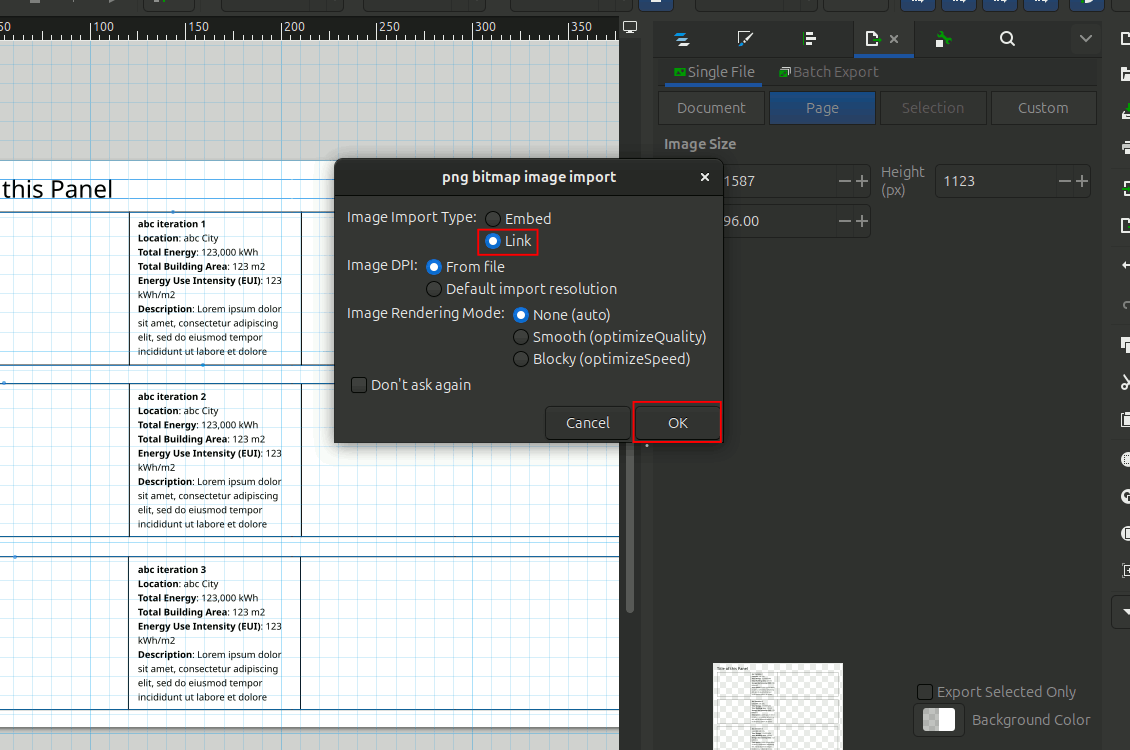Select the Custom export area button
The image size is (1130, 750).
point(1043,108)
